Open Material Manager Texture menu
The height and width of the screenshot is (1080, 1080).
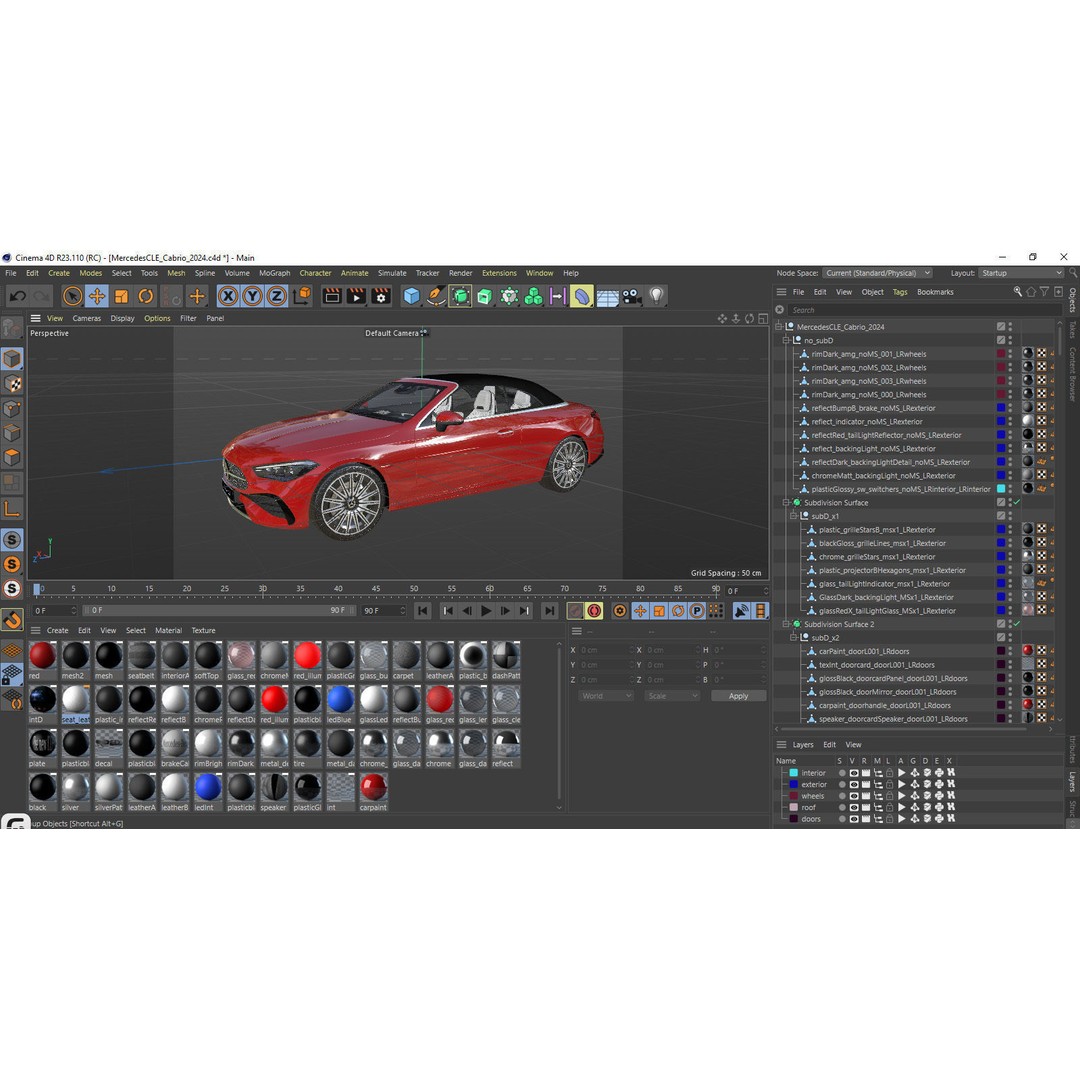203,631
